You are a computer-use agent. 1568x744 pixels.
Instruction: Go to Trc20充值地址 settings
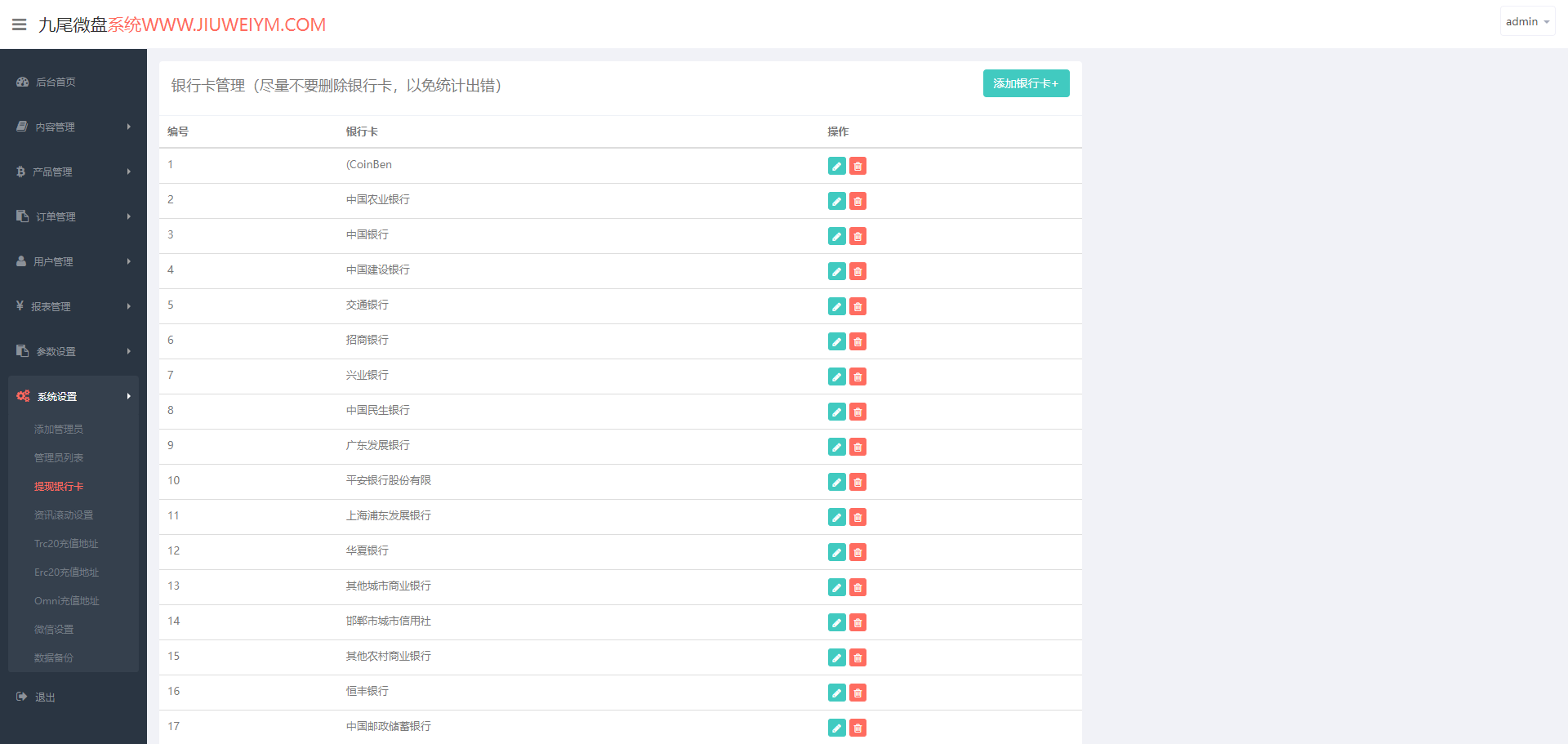(x=66, y=543)
